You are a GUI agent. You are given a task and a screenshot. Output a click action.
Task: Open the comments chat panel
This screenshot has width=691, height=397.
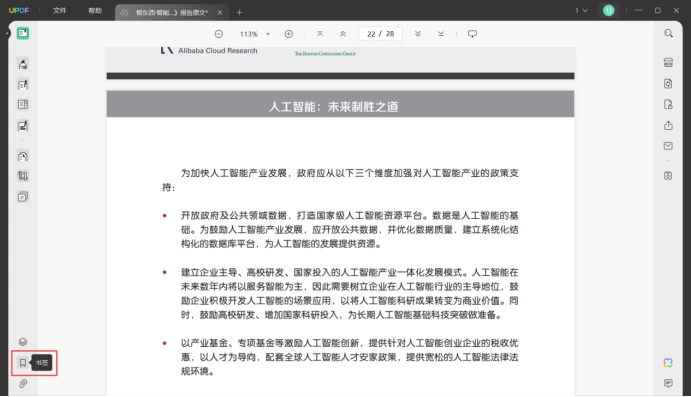click(x=669, y=383)
